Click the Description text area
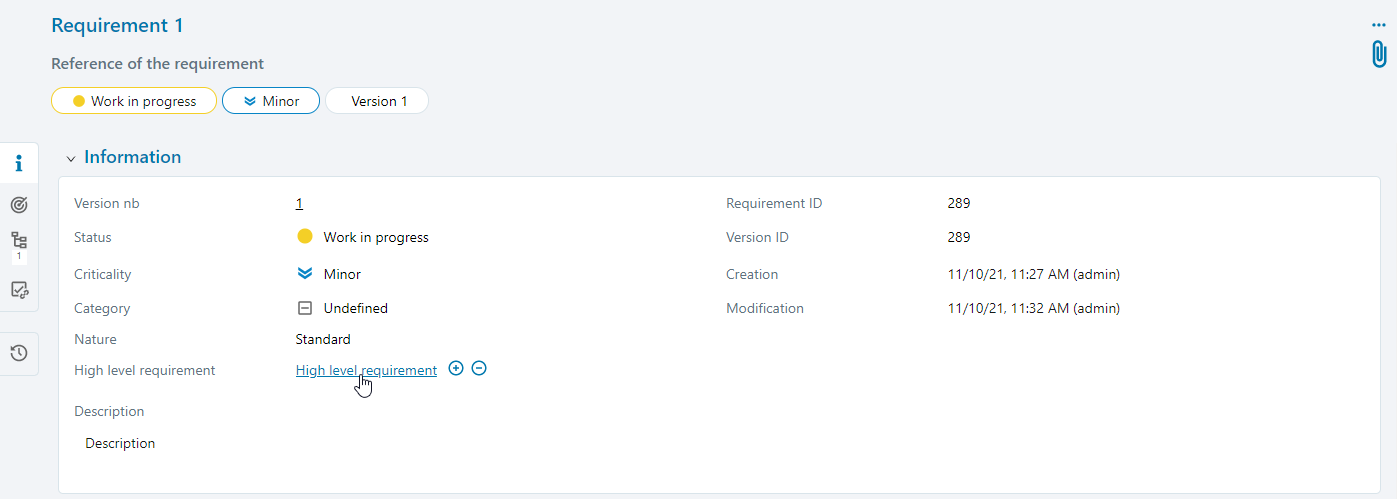The image size is (1397, 499). (x=120, y=443)
